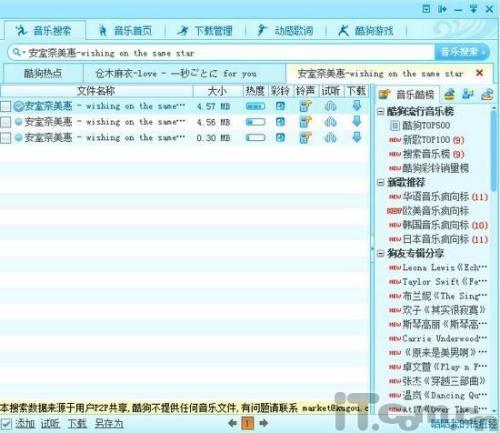This screenshot has height=433, width=500.
Task: Click the heat bar of the first result
Action: (255, 106)
